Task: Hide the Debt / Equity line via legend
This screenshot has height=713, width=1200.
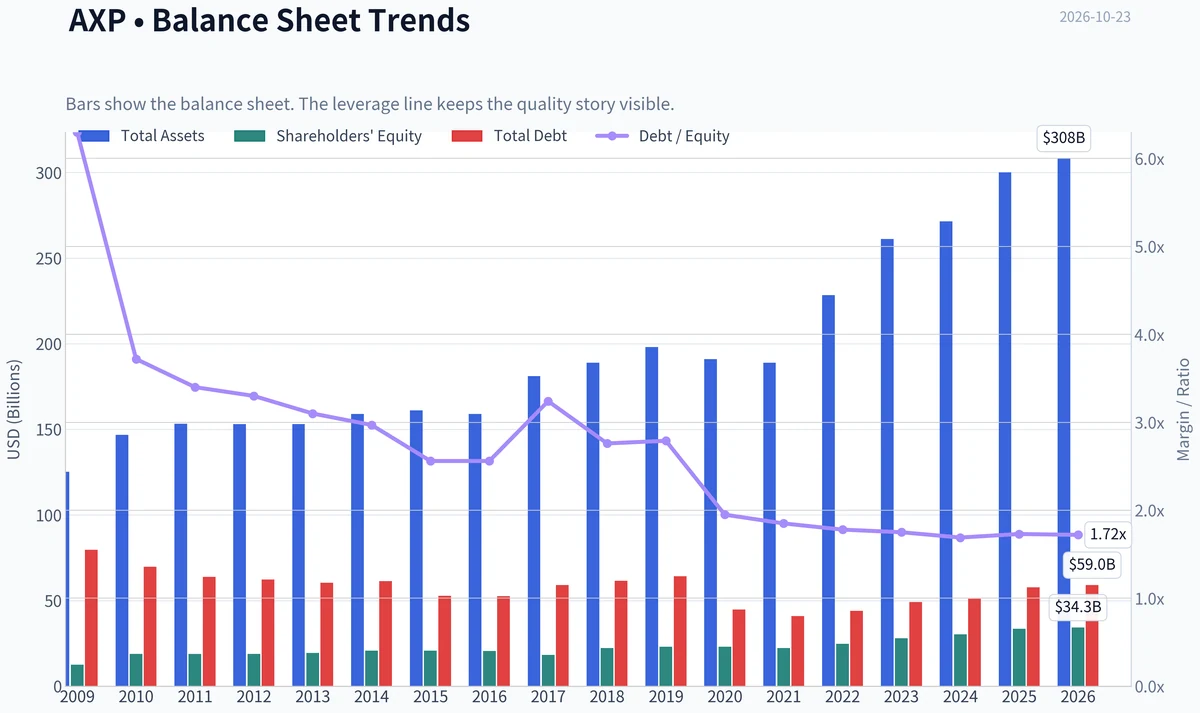Action: tap(663, 136)
